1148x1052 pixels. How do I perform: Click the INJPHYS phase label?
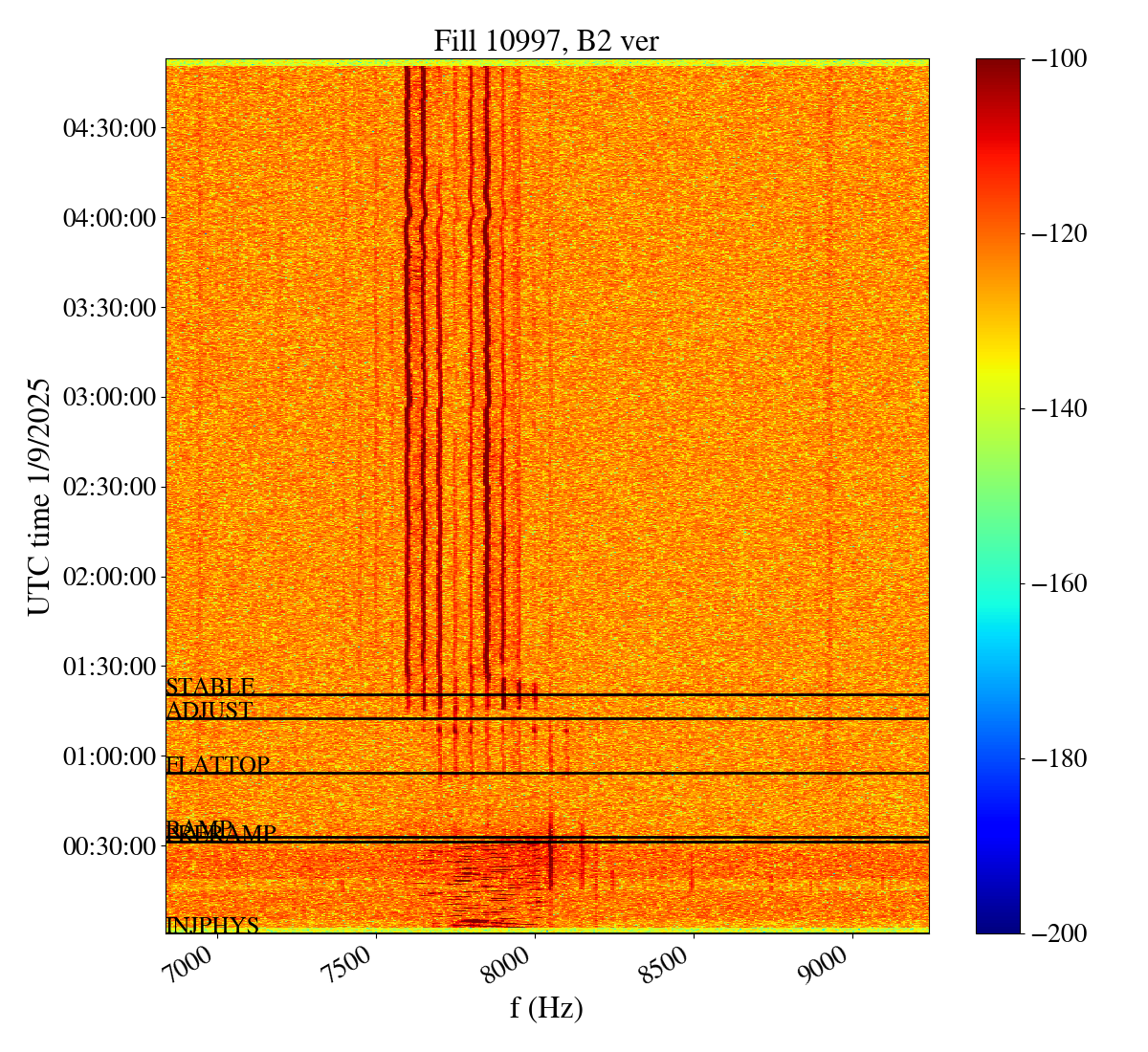212,925
